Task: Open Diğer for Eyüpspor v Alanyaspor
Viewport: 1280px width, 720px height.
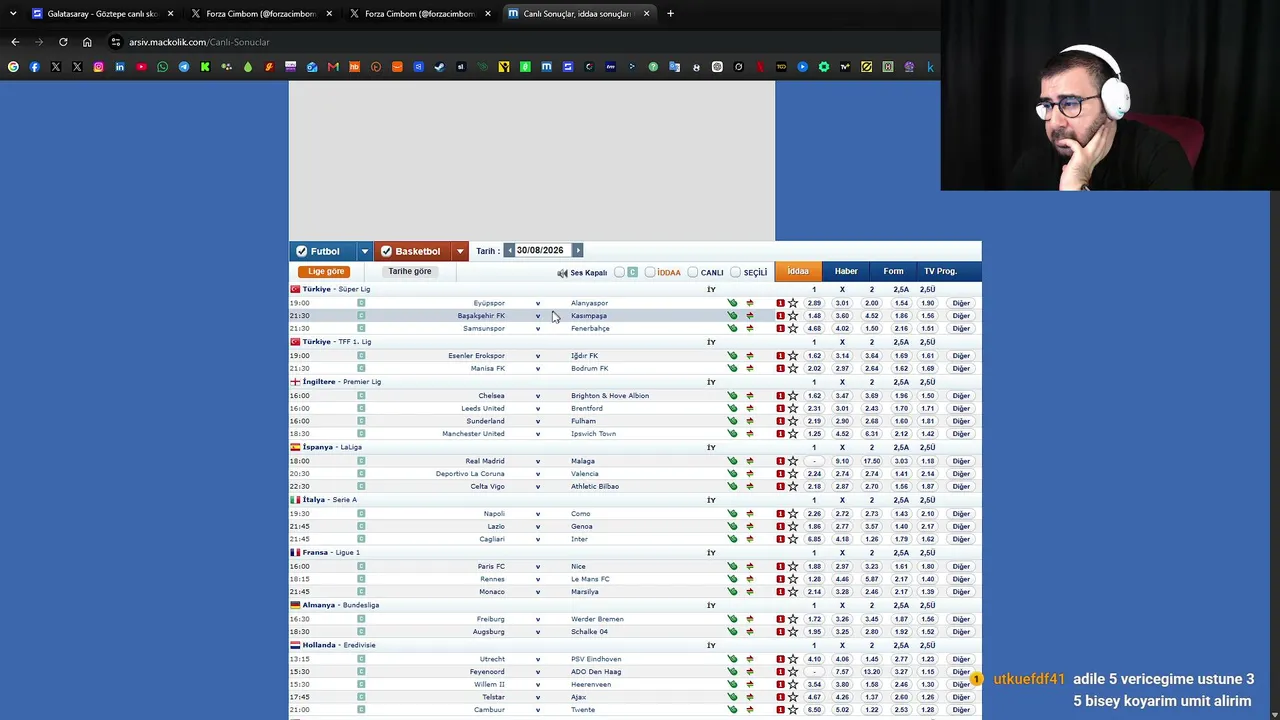Action: pos(961,303)
